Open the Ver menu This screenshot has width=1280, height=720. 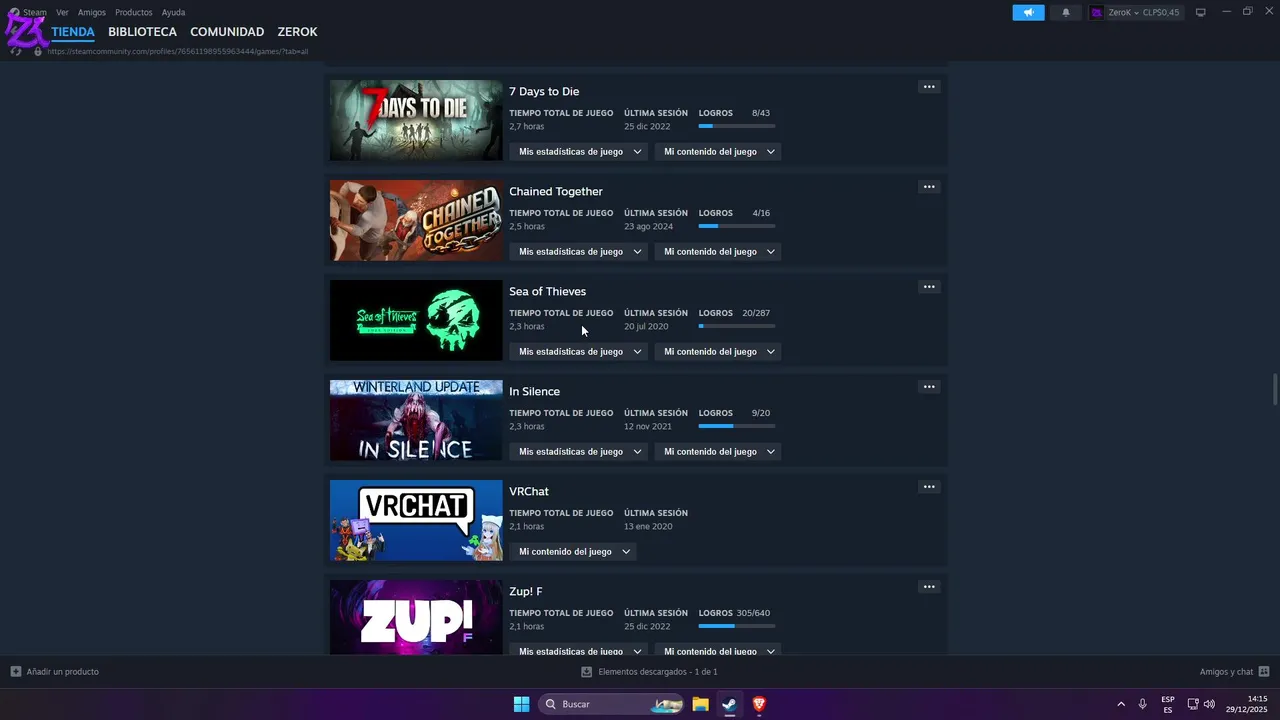(62, 12)
